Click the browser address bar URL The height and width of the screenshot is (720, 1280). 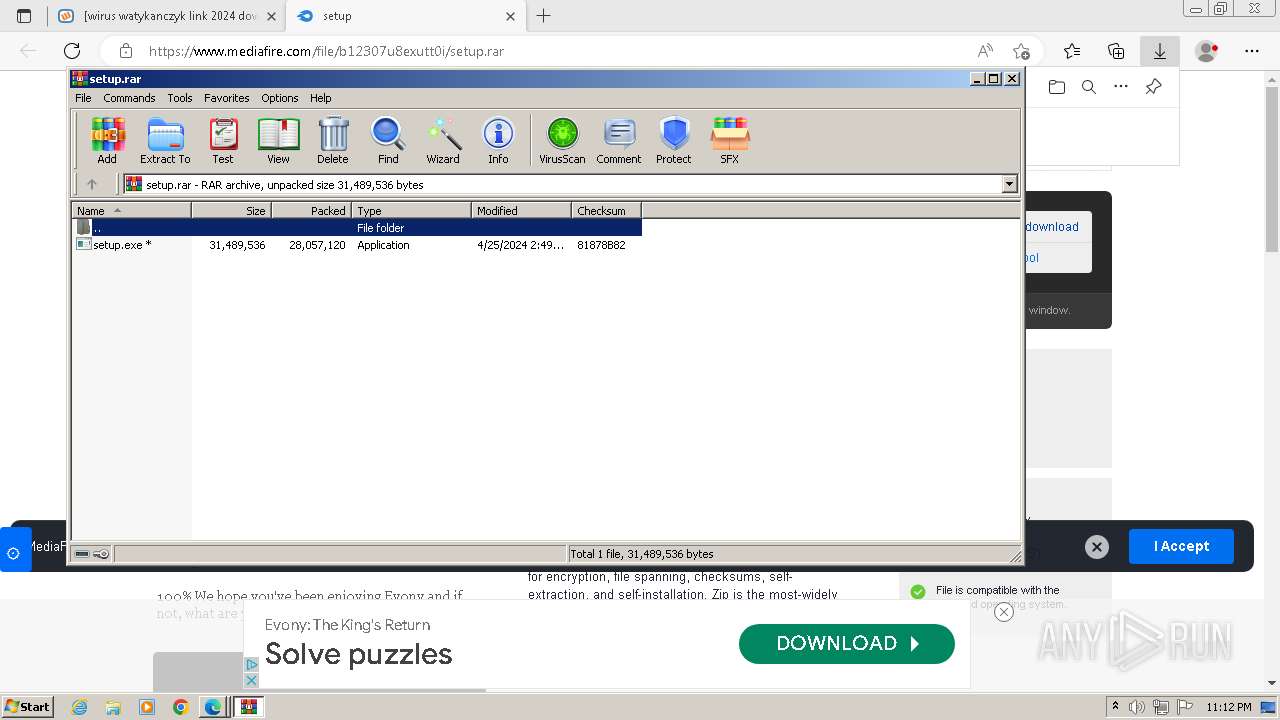click(x=326, y=51)
